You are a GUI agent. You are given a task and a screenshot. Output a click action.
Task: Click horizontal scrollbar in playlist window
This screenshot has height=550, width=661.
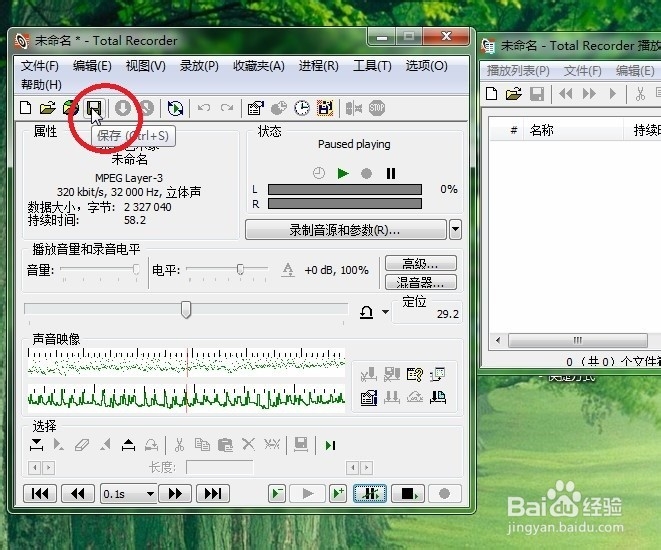point(578,340)
